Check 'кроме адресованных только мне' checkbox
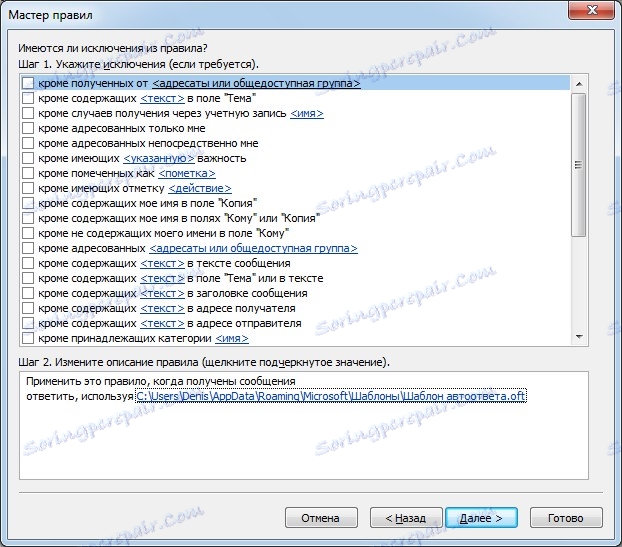Screen dimensions: 622x547 click(28, 129)
